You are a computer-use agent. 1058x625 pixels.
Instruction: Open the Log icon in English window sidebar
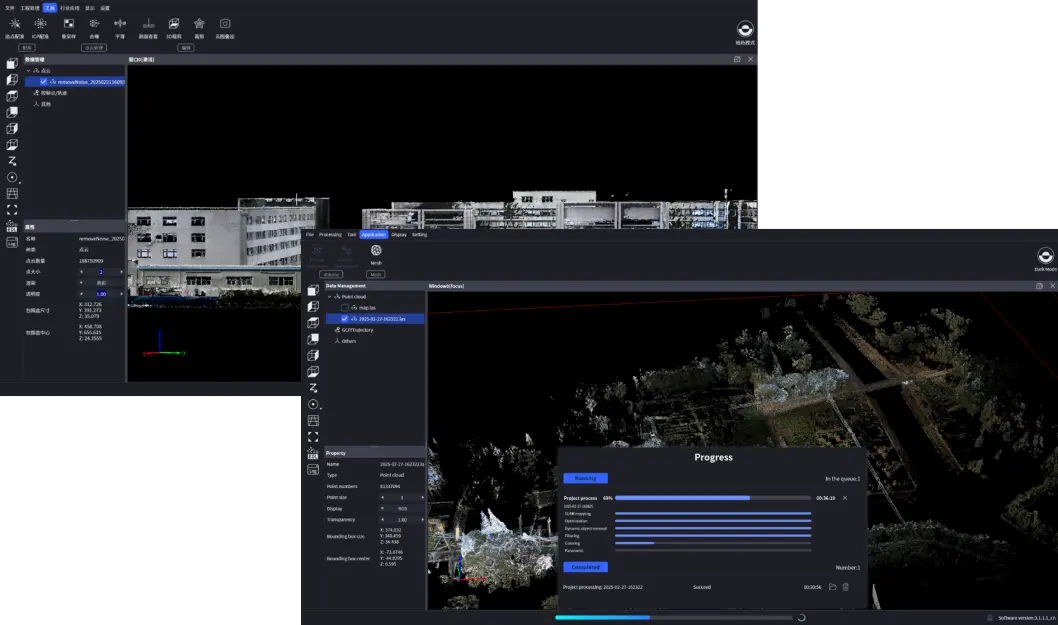click(313, 470)
